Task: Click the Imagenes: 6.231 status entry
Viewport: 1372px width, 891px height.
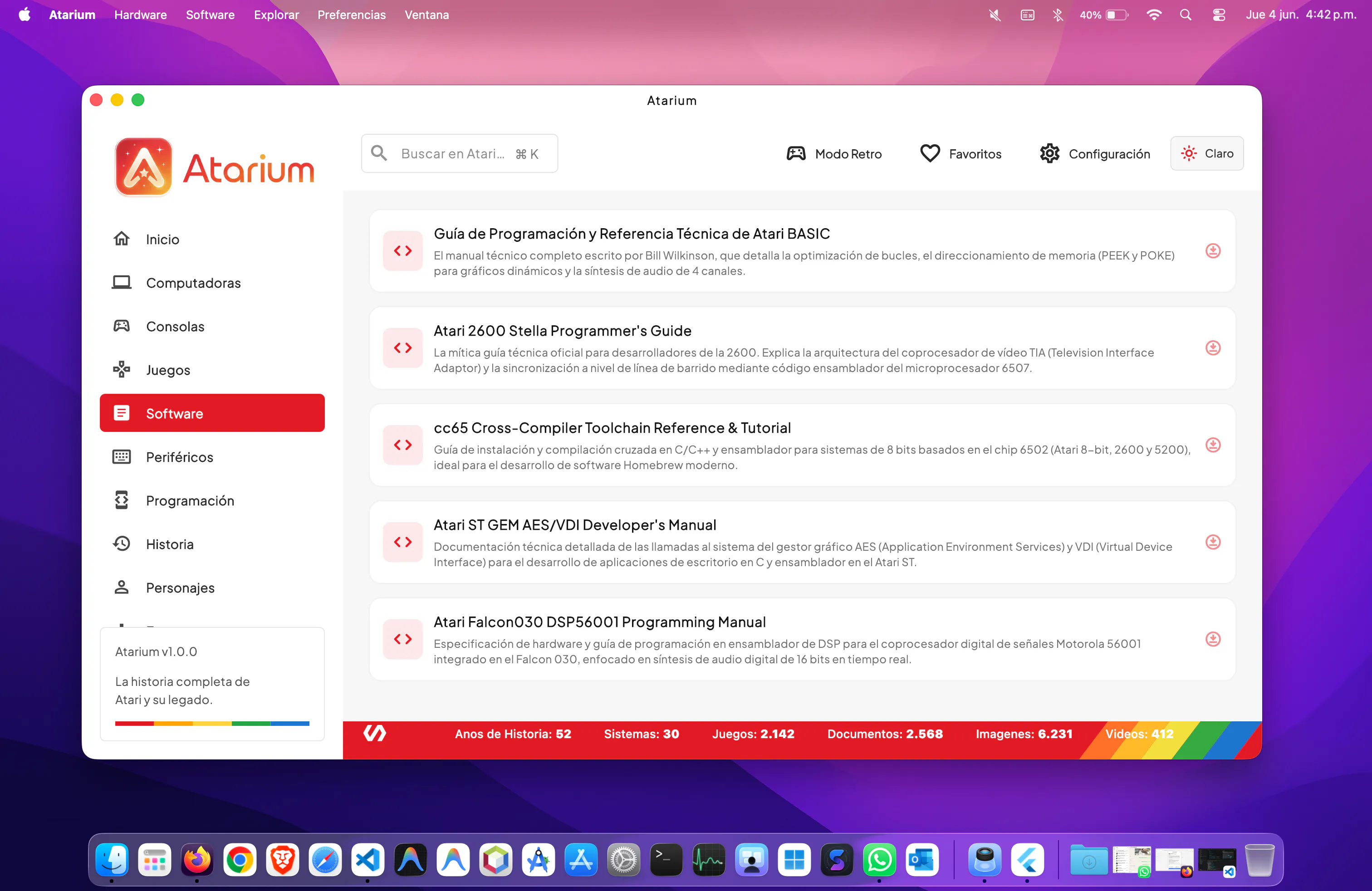Action: pos(1024,734)
